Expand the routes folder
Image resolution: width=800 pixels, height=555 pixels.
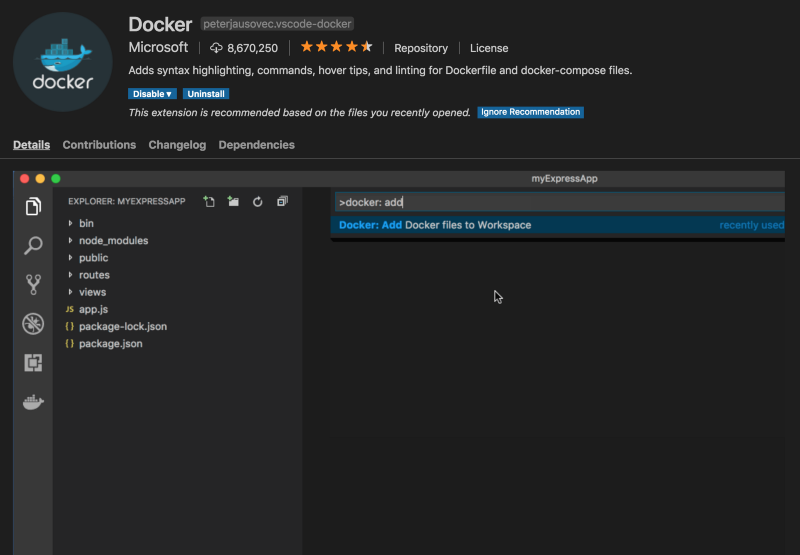pyautogui.click(x=94, y=275)
